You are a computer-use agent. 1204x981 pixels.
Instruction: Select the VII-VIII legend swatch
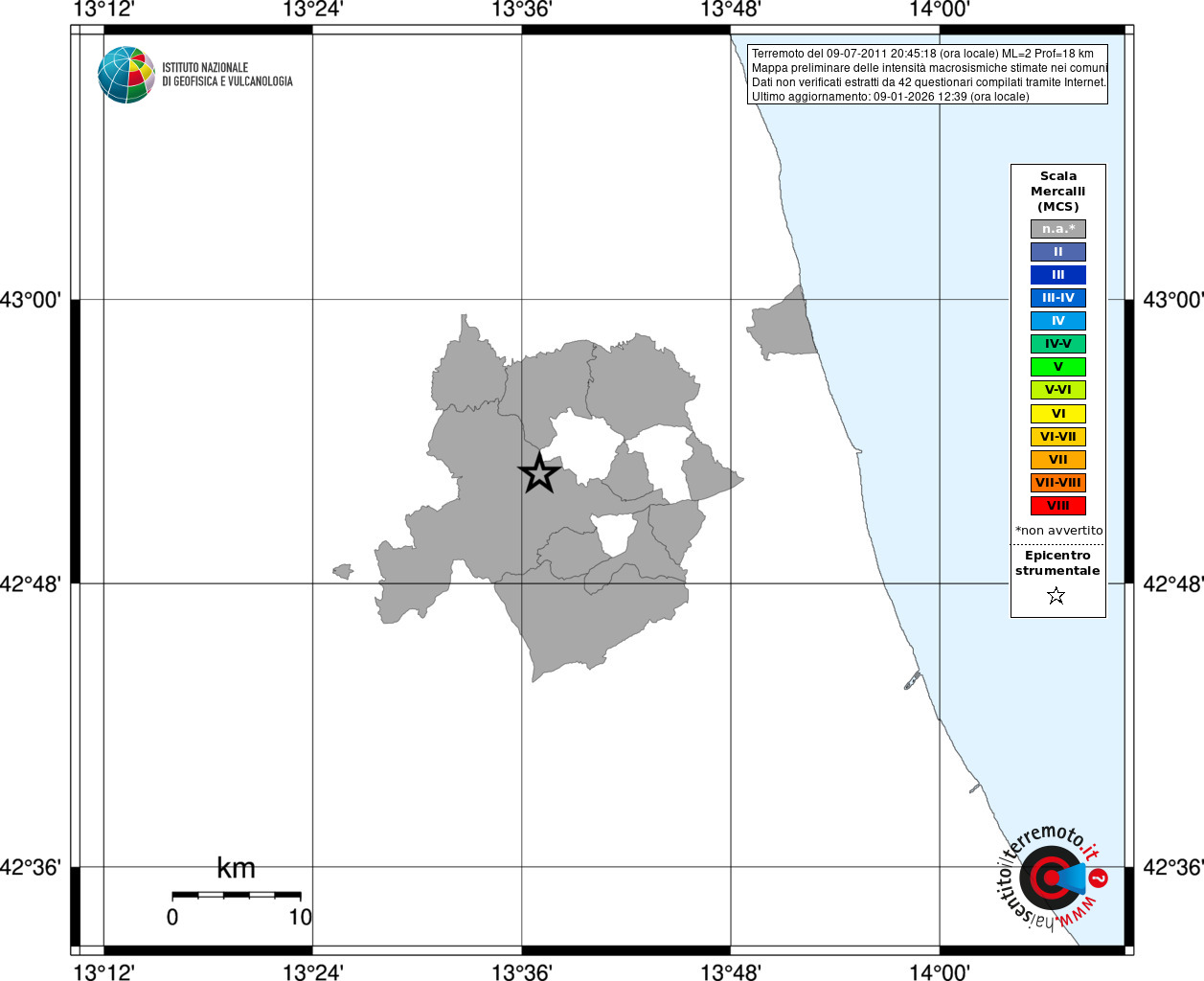point(1058,483)
